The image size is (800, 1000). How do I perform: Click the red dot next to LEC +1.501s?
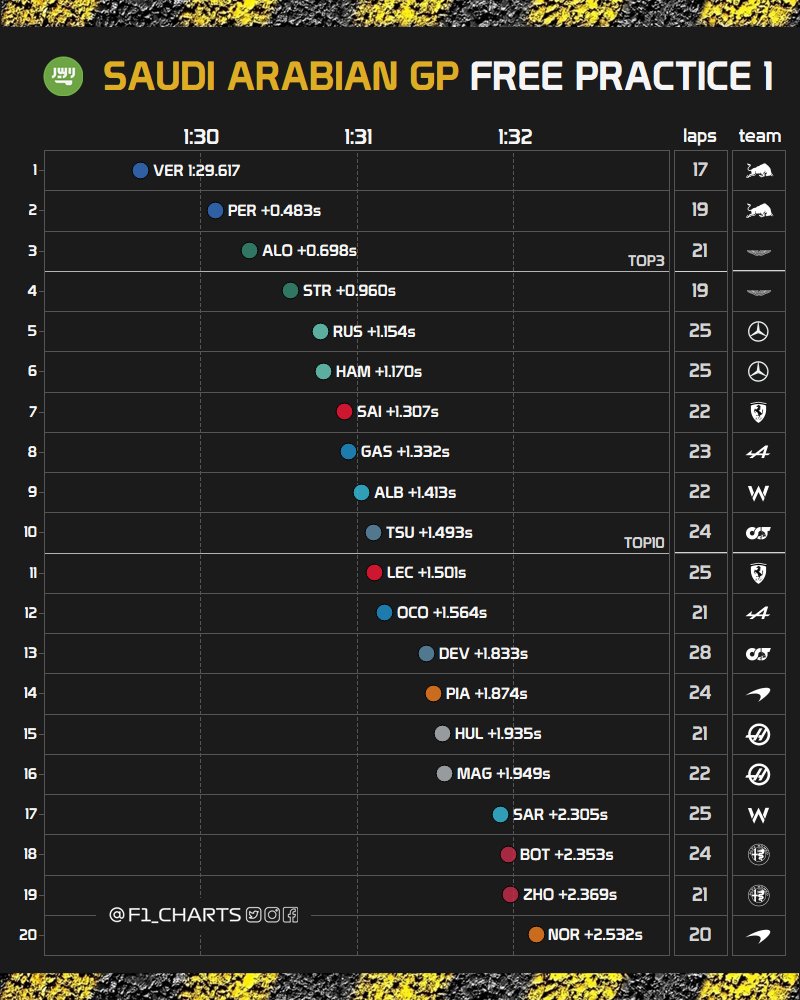point(374,573)
